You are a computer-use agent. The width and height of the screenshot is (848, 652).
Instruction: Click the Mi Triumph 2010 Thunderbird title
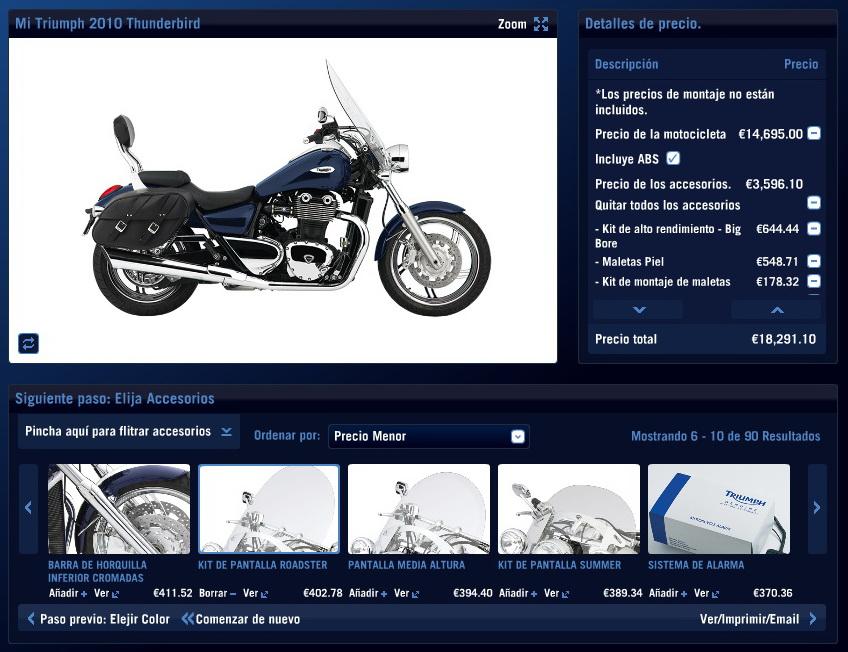(x=108, y=23)
